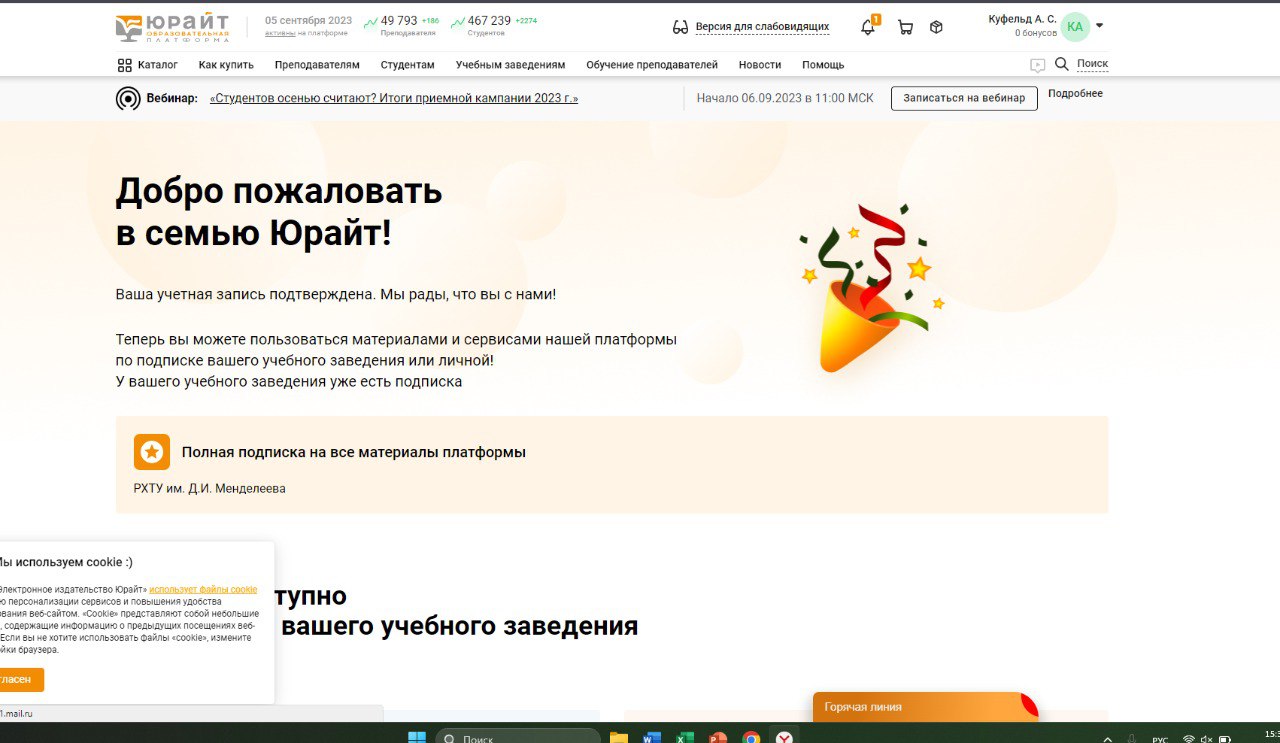Launch Excel from the taskbar
1280x743 pixels.
tap(685, 738)
